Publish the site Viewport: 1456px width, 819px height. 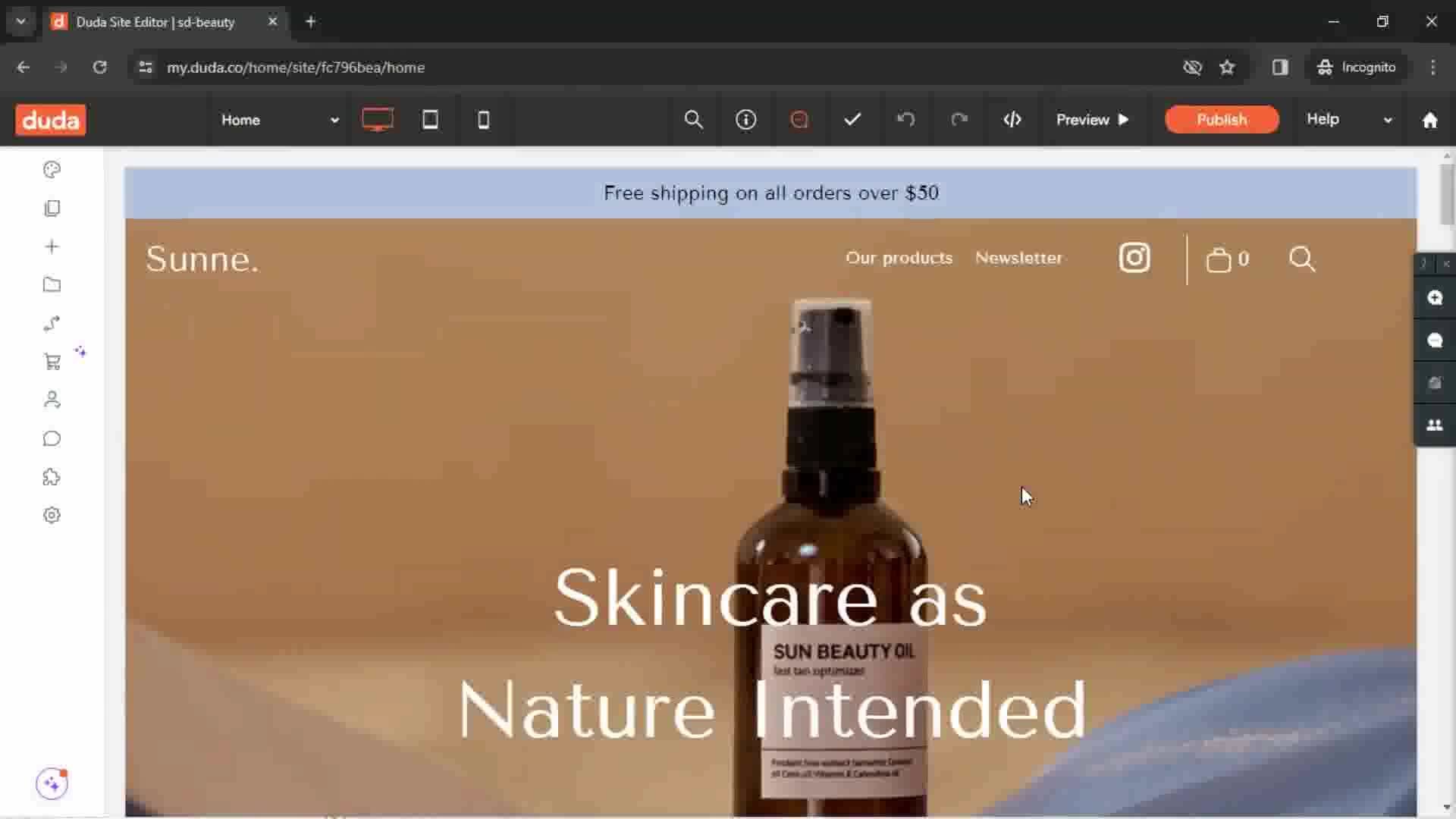[1222, 120]
